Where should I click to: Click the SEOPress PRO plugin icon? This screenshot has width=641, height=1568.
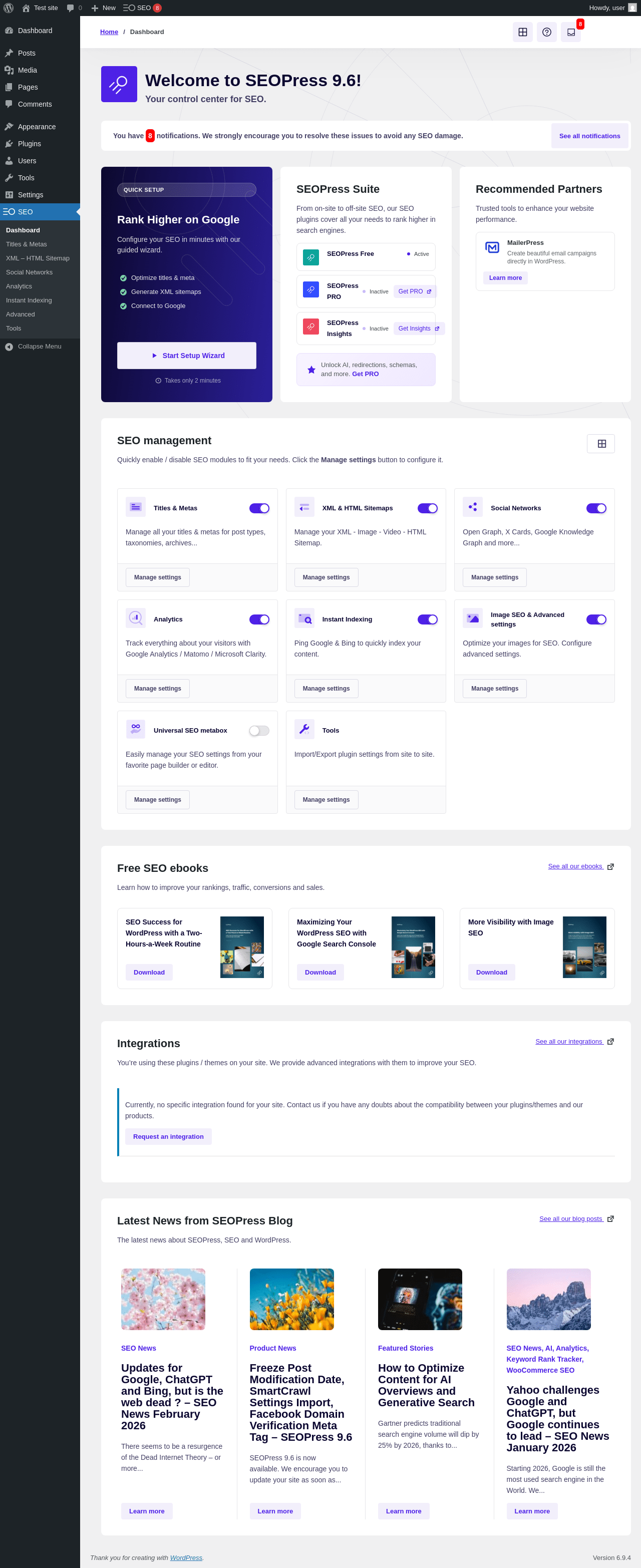311,290
